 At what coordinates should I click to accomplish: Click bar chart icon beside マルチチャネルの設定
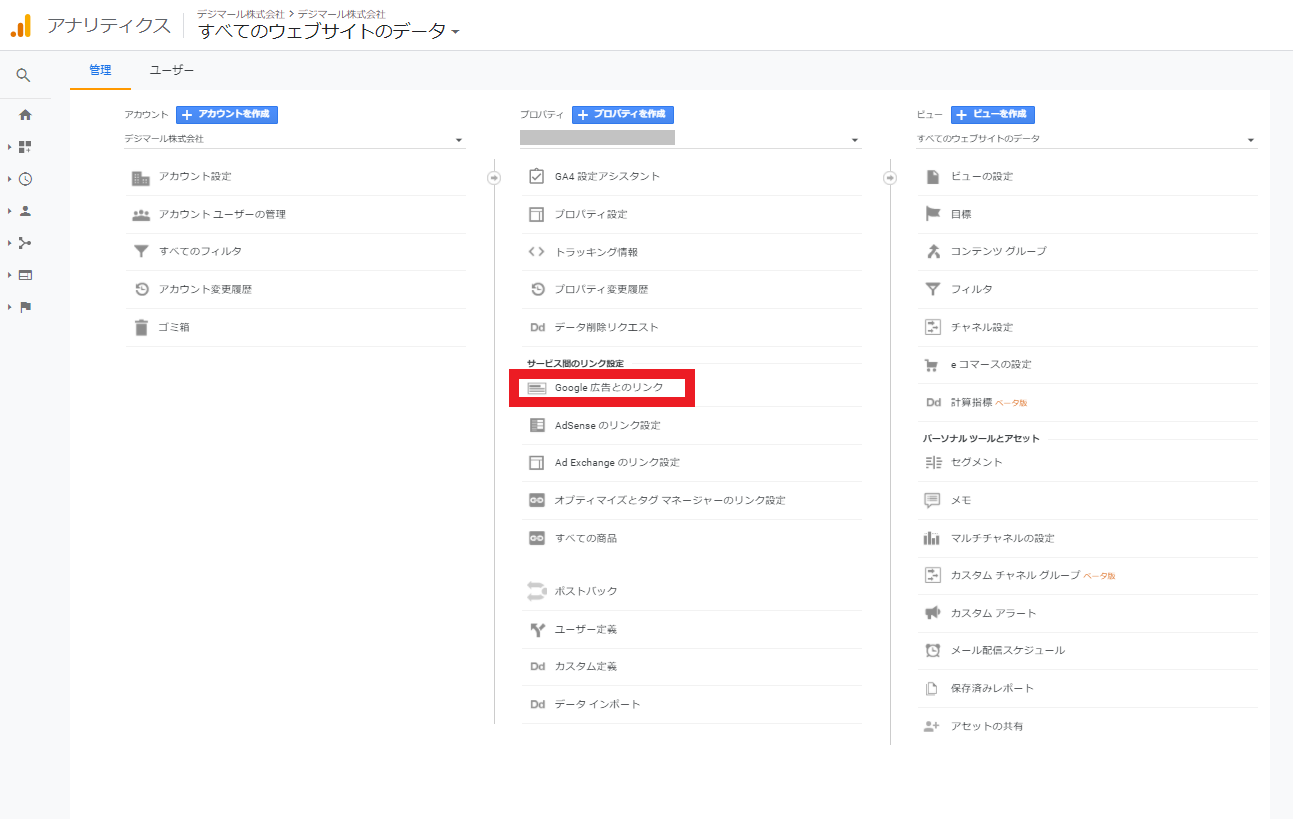[932, 538]
